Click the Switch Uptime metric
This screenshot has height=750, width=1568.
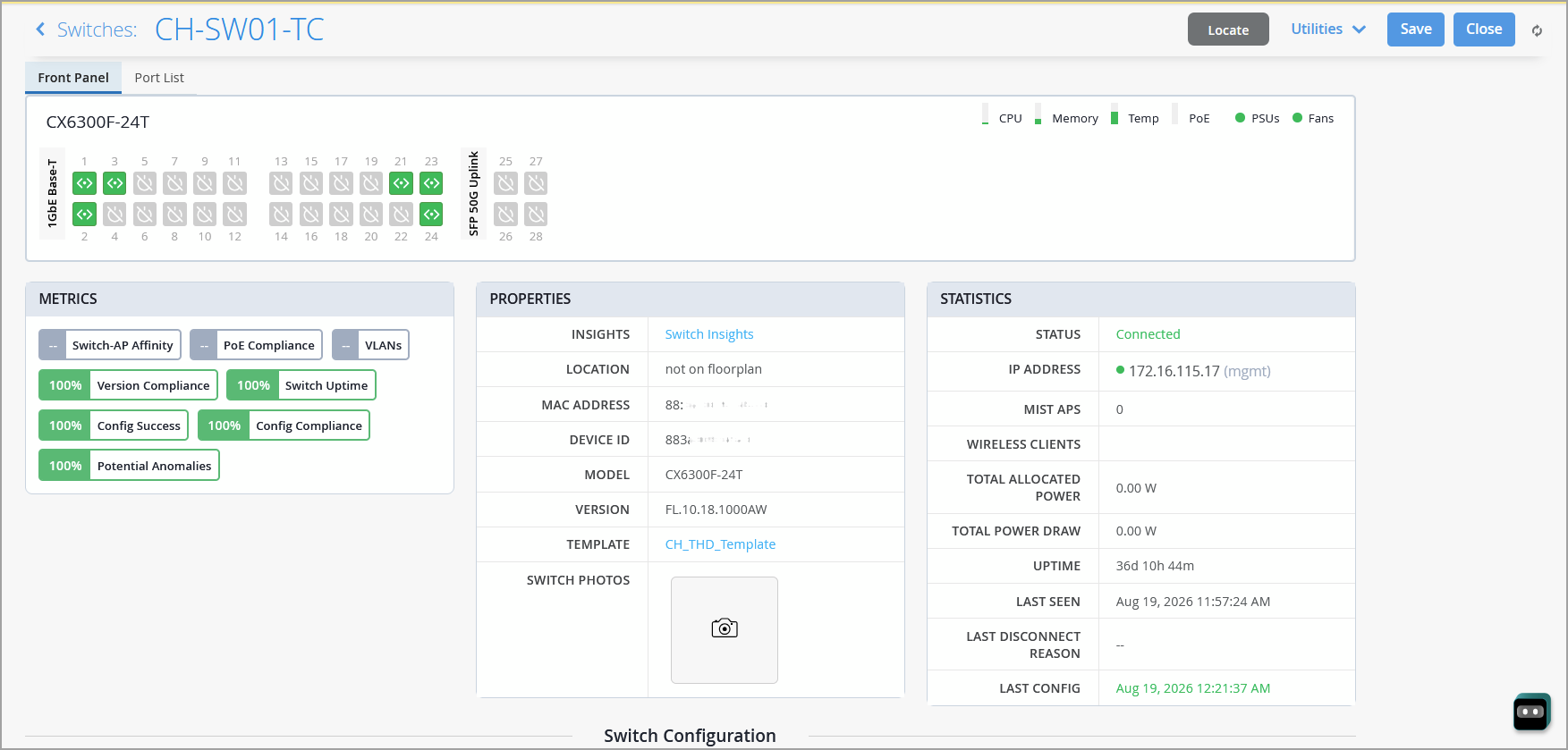301,385
